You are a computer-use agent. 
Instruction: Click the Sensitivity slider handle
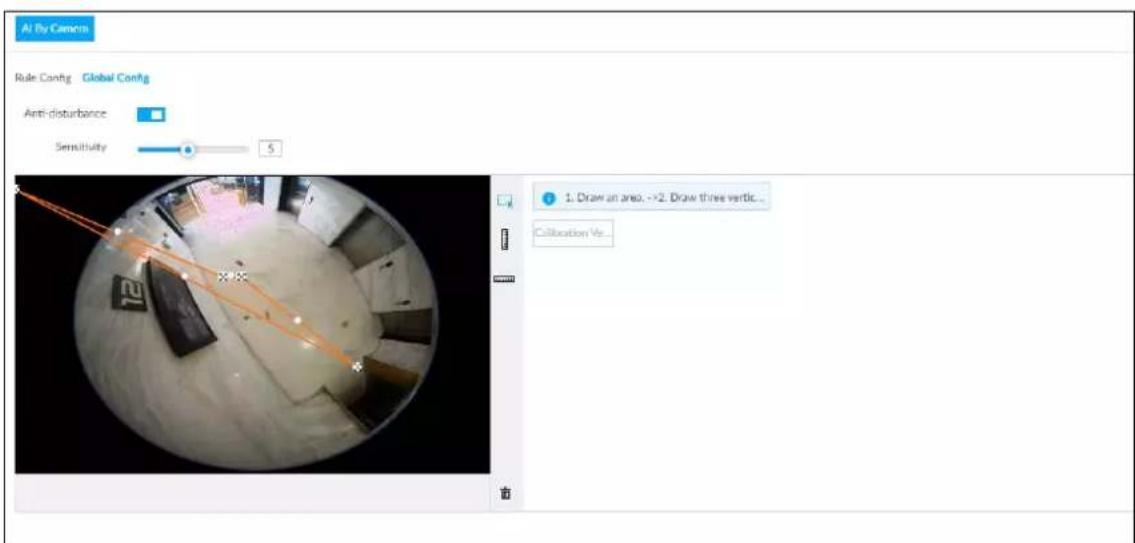(x=188, y=150)
